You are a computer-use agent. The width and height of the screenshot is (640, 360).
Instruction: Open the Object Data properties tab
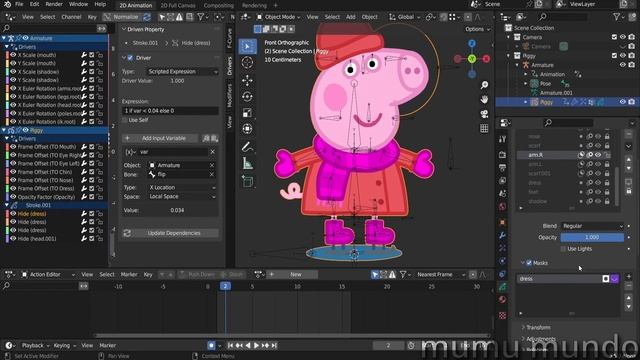[502, 287]
